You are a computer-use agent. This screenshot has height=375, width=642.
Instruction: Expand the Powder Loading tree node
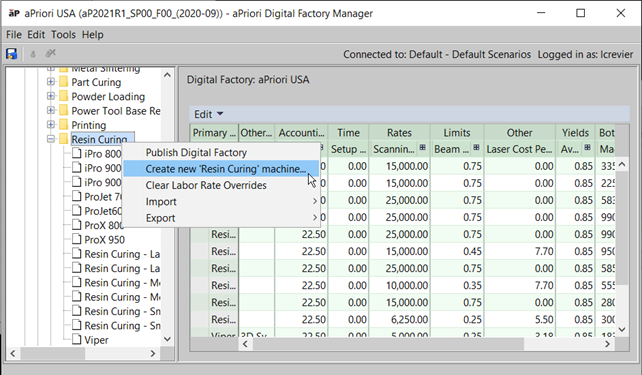tap(51, 96)
